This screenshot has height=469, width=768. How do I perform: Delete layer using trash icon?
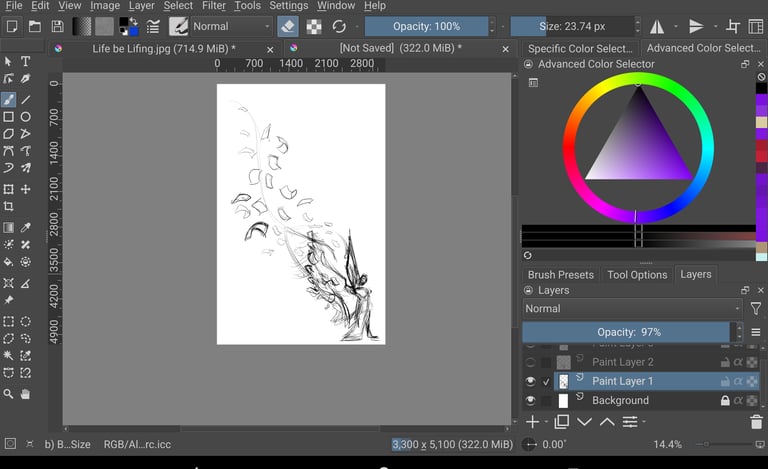(756, 422)
